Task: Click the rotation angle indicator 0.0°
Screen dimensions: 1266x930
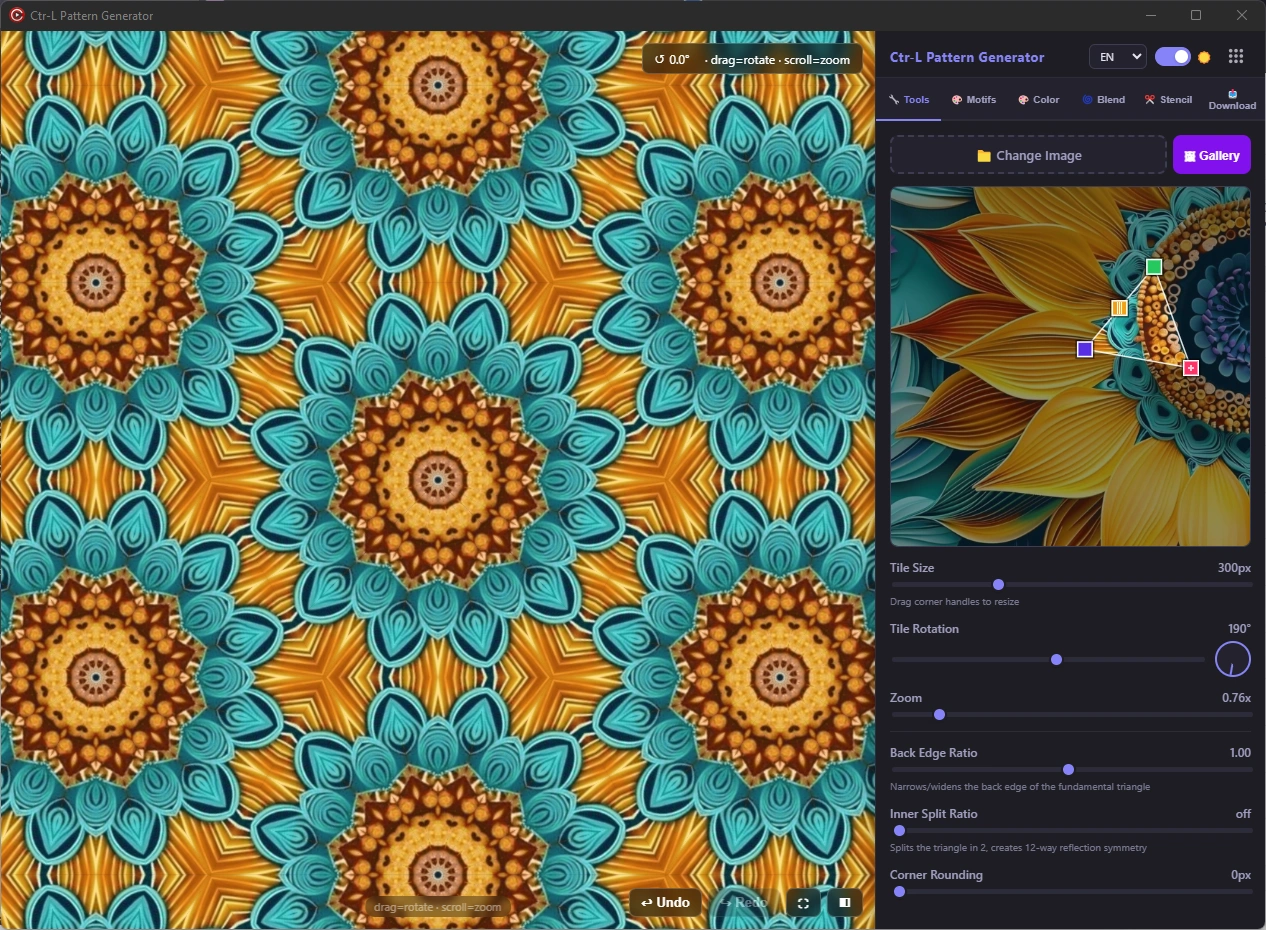Action: click(x=672, y=59)
